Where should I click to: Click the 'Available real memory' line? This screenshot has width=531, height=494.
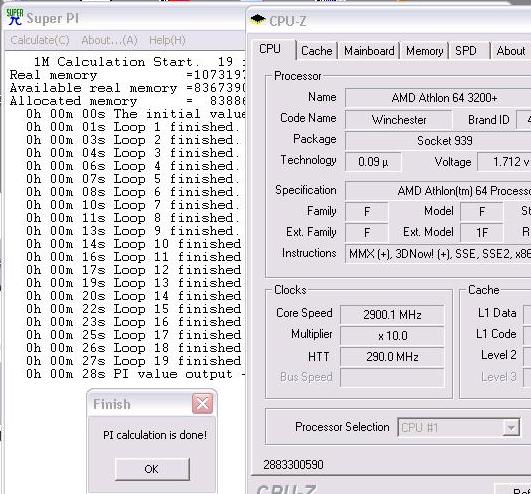click(x=127, y=88)
